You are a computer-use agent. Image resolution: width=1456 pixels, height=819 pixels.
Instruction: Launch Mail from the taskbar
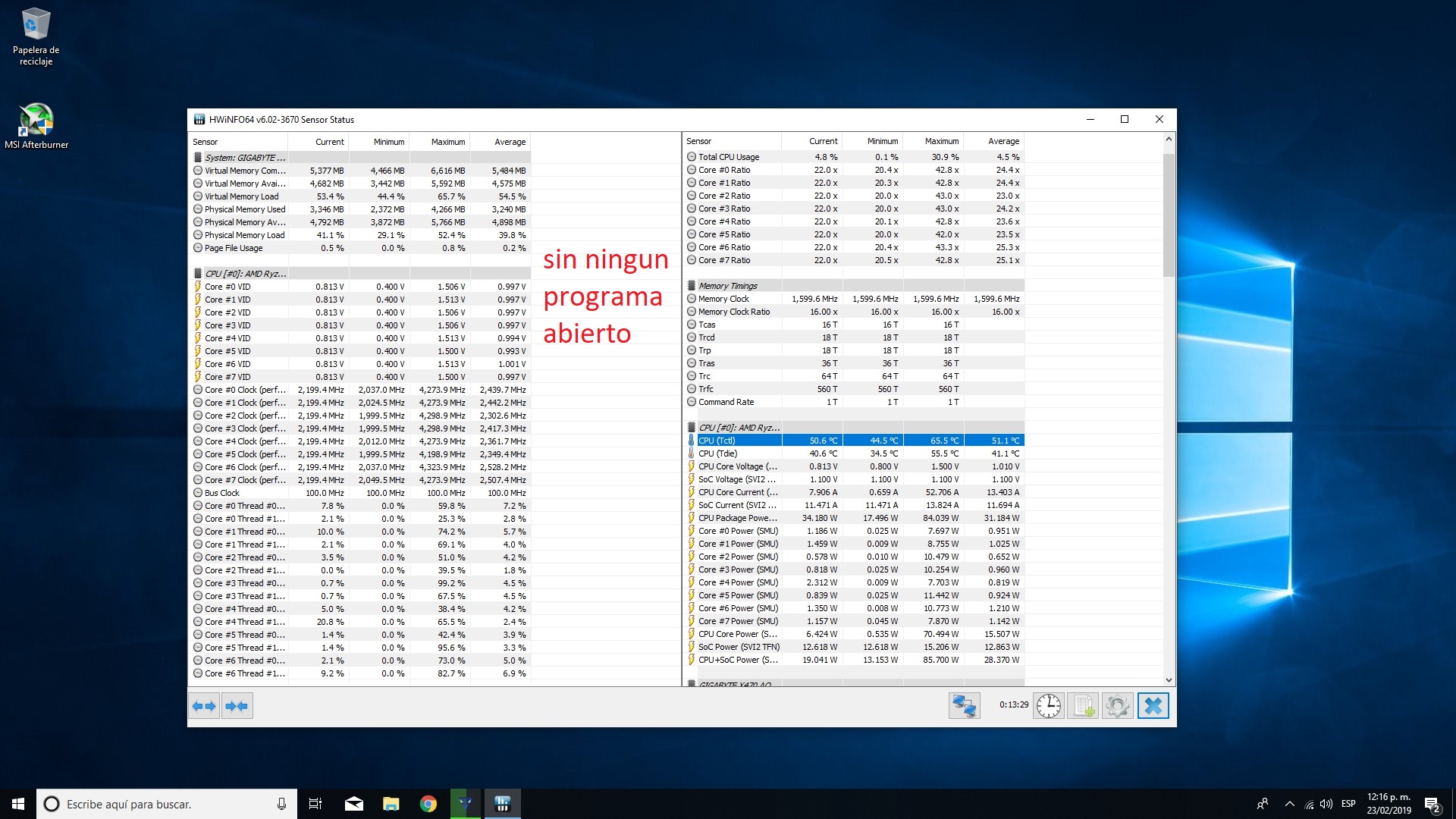click(353, 804)
